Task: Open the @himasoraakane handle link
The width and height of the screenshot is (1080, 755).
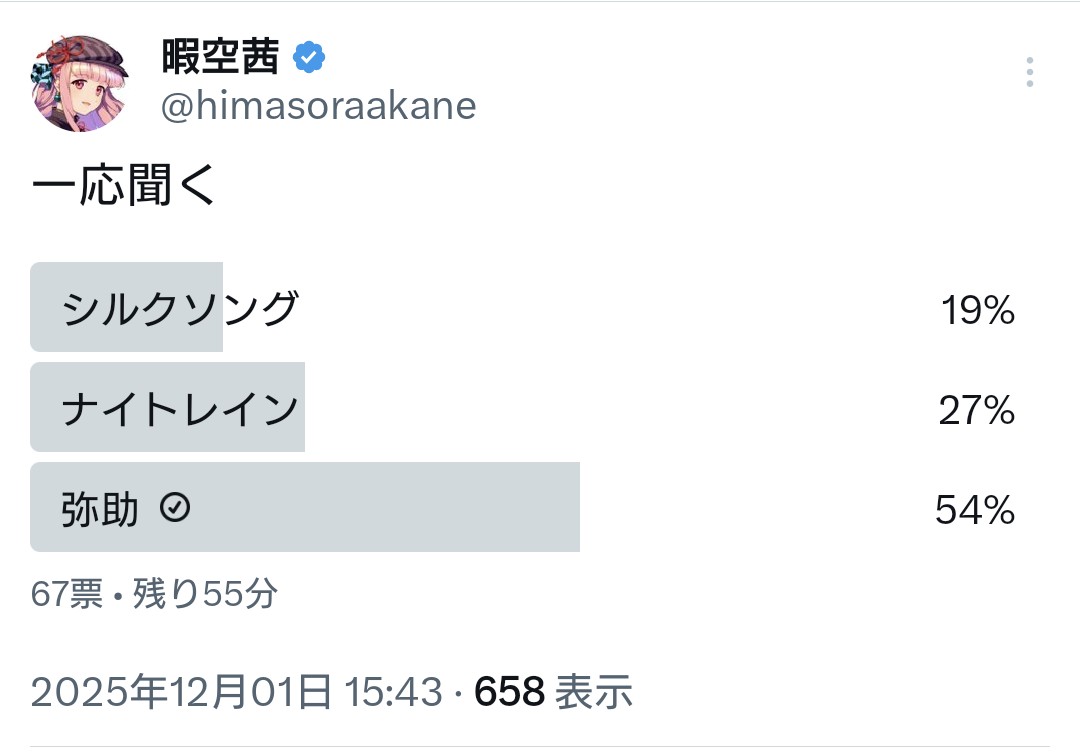Action: pyautogui.click(x=319, y=106)
